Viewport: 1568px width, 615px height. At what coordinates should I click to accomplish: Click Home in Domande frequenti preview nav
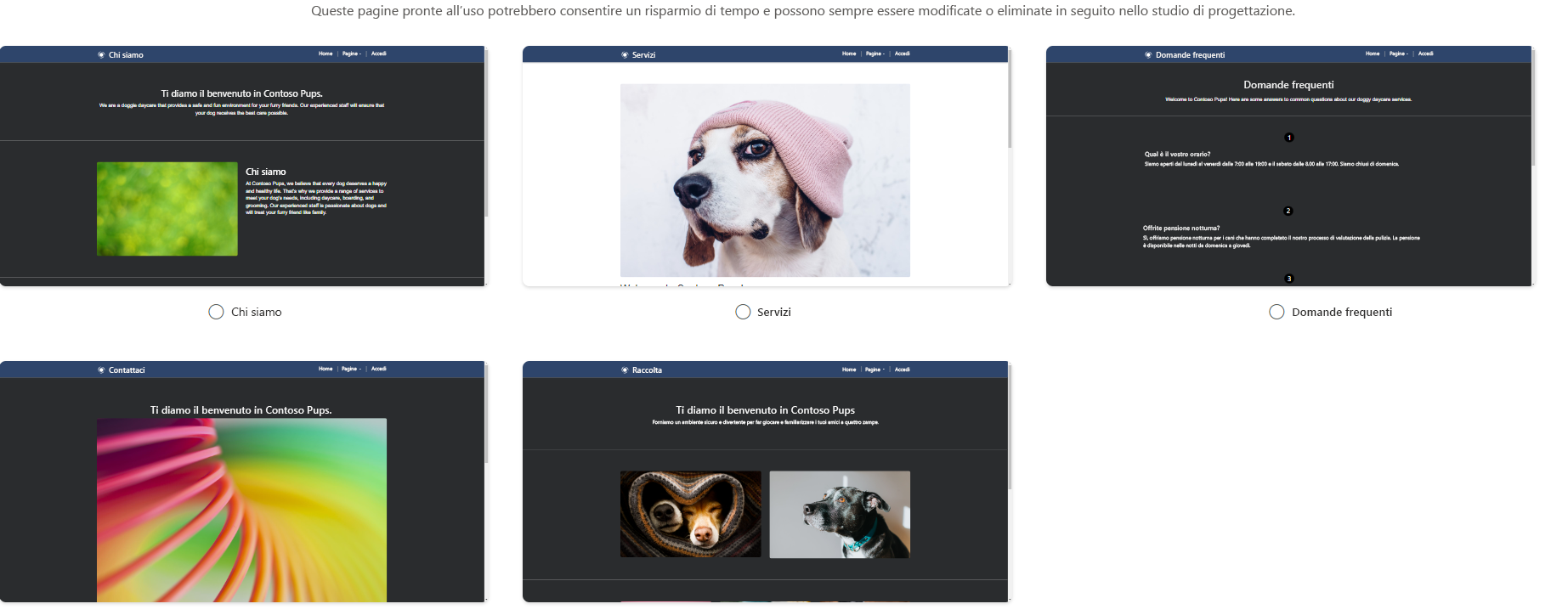point(1373,54)
